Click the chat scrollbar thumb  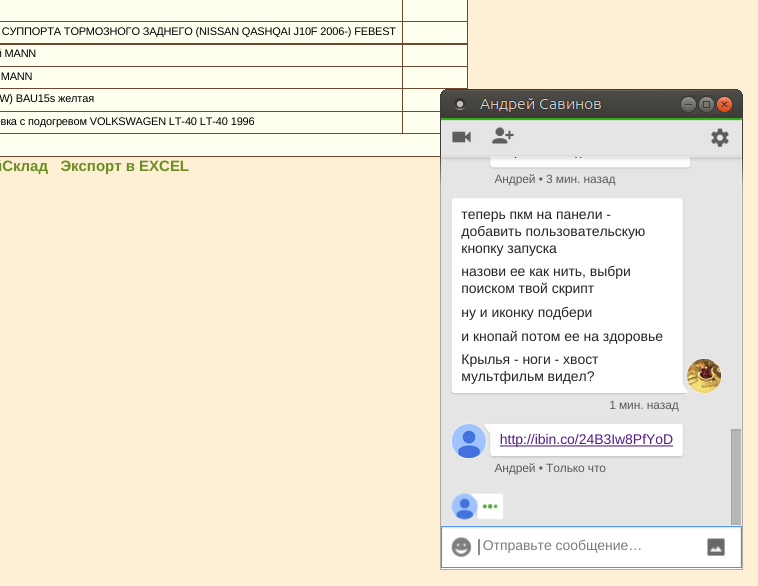[736, 476]
